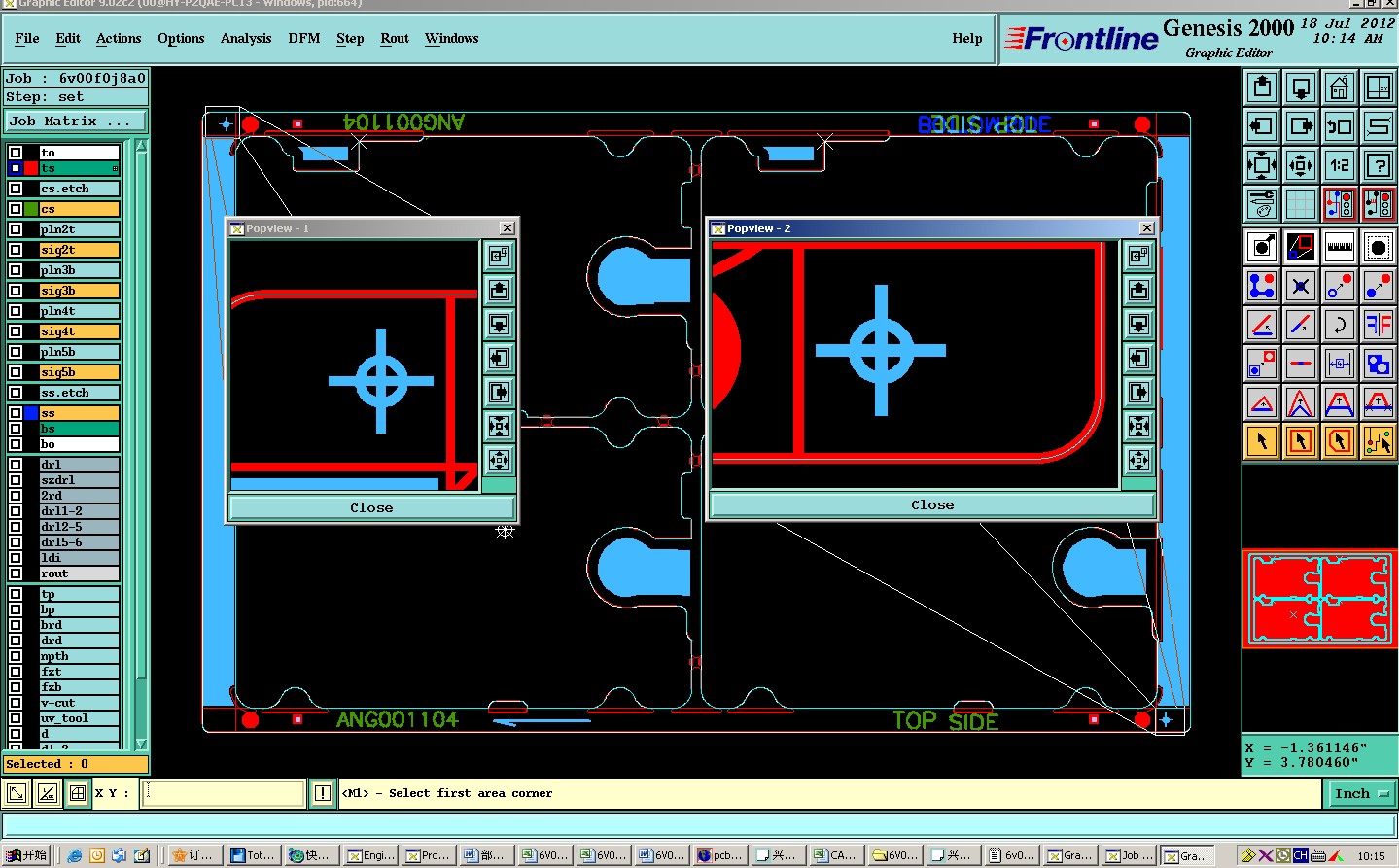
Task: Toggle the checkbox for layer 'ts'
Action: click(16, 168)
